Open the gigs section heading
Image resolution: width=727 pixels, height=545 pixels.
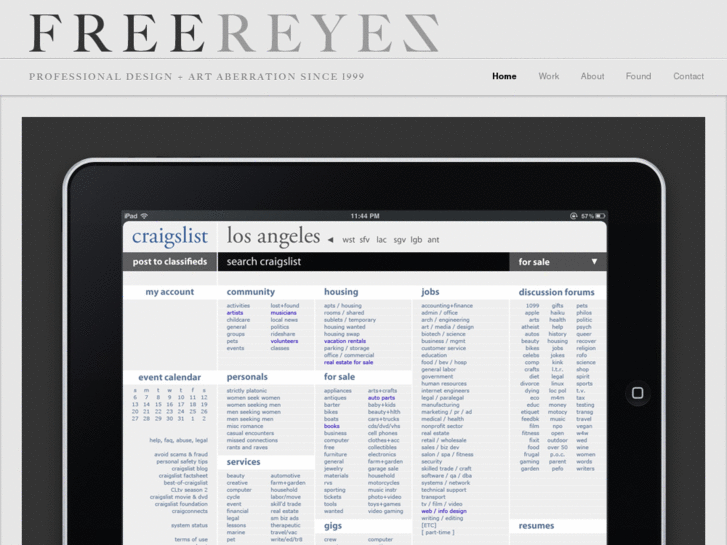coord(333,526)
